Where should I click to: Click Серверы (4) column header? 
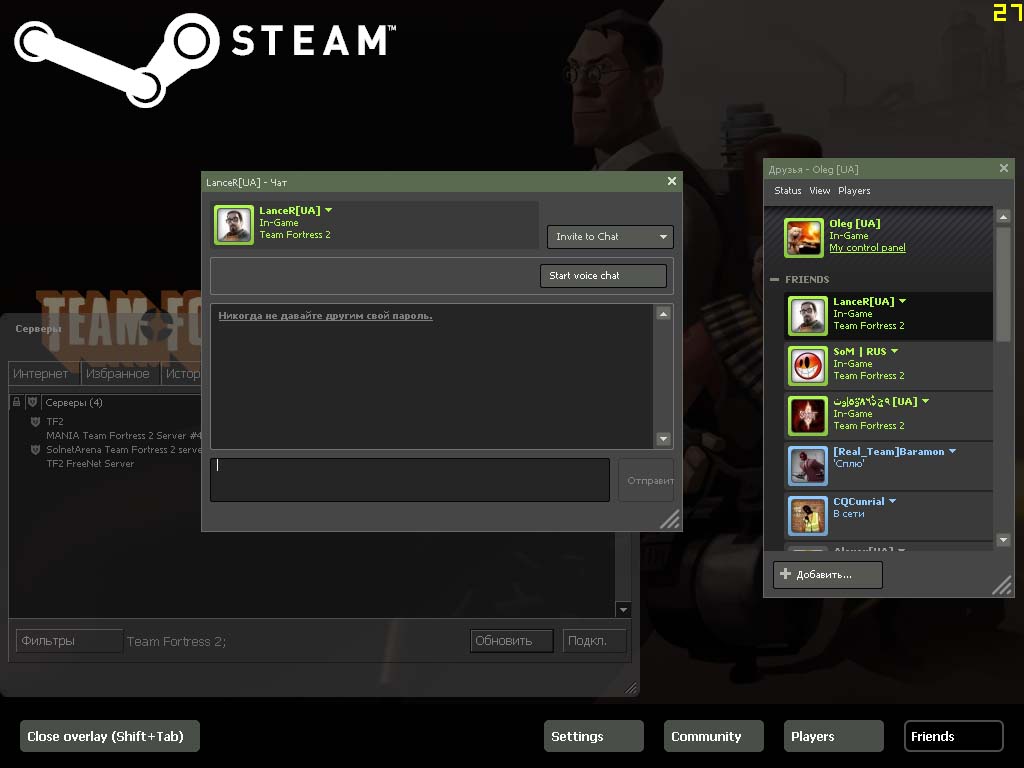point(74,402)
